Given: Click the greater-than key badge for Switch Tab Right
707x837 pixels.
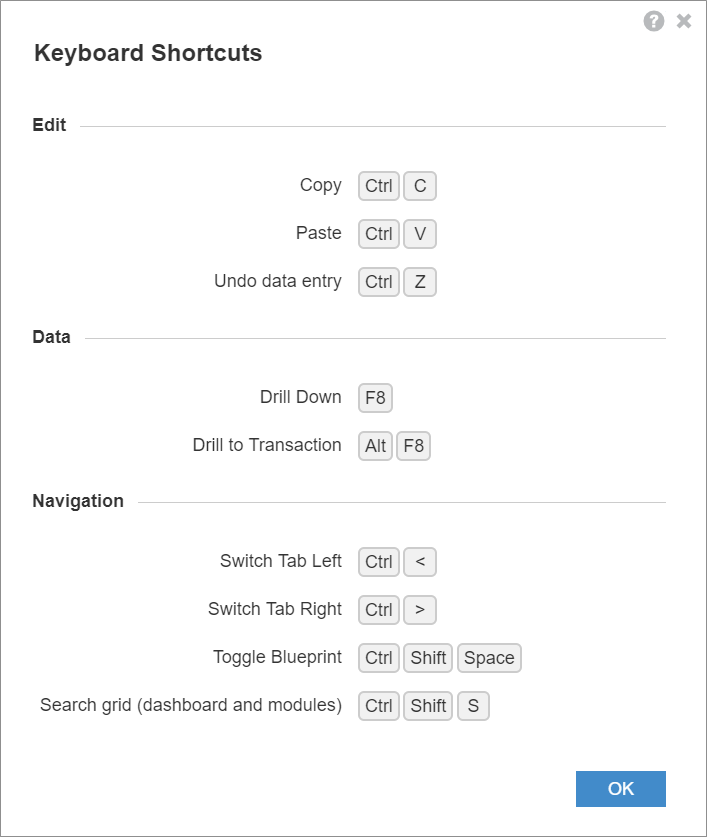Looking at the screenshot, I should click(x=420, y=610).
